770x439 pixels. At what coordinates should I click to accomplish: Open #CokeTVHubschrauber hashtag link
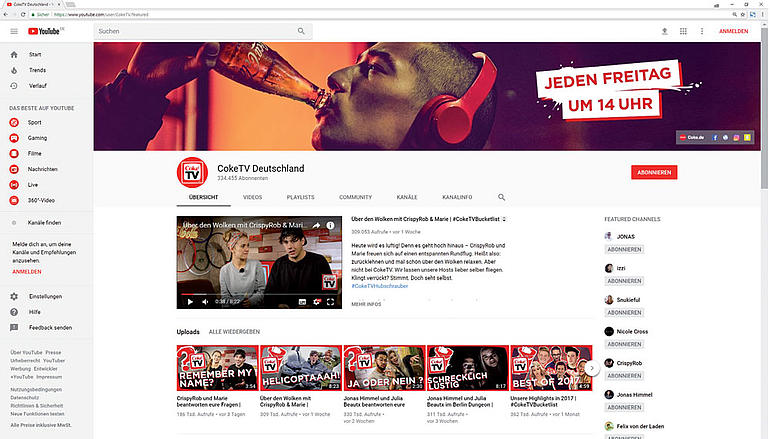380,286
